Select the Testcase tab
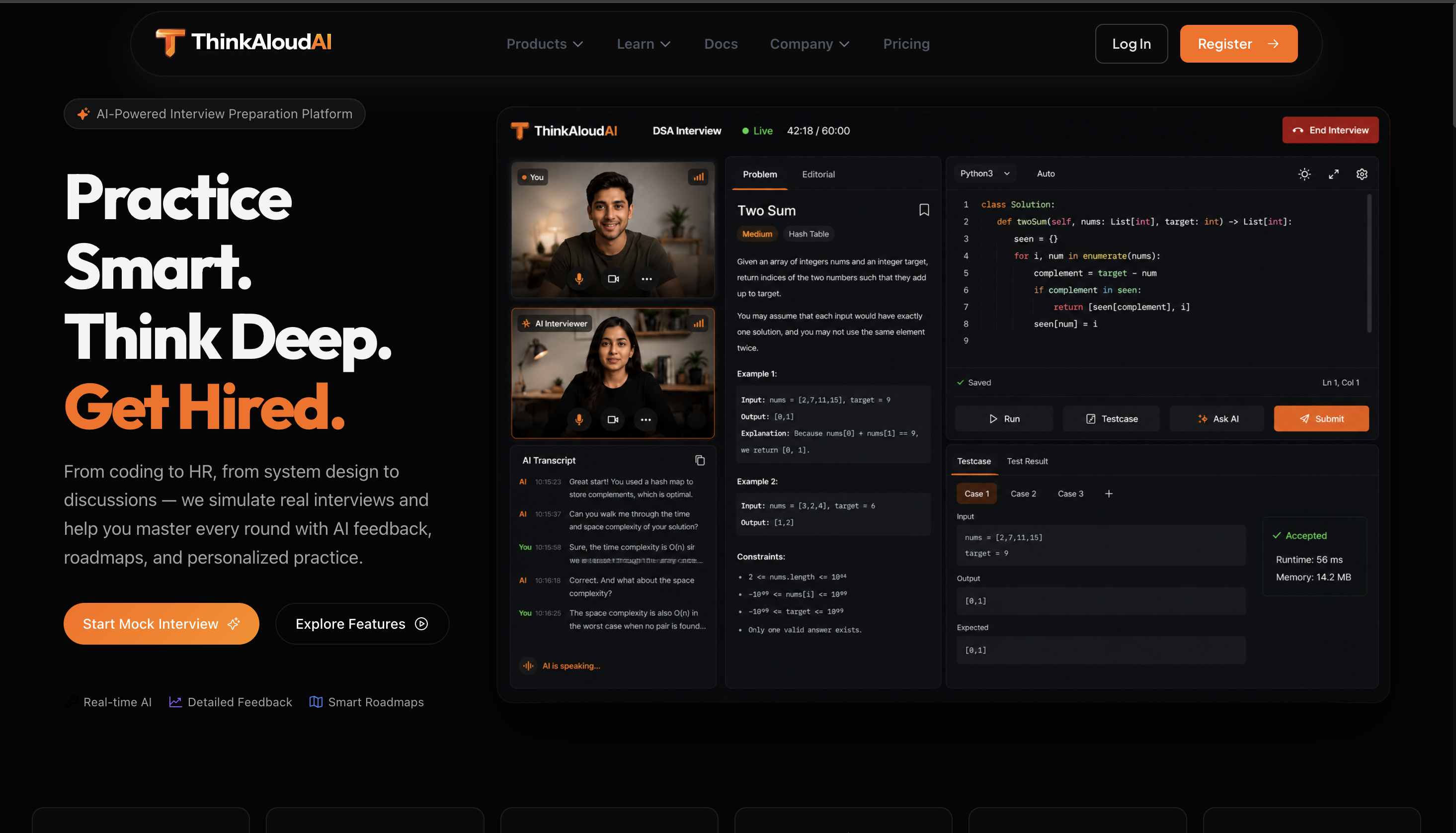1456x833 pixels. [973, 461]
